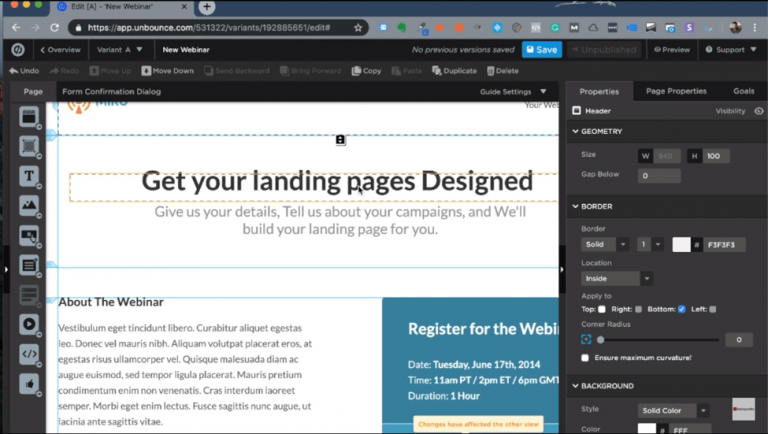
Task: Select the 'About The Webinar' heading
Action: pyautogui.click(x=111, y=302)
